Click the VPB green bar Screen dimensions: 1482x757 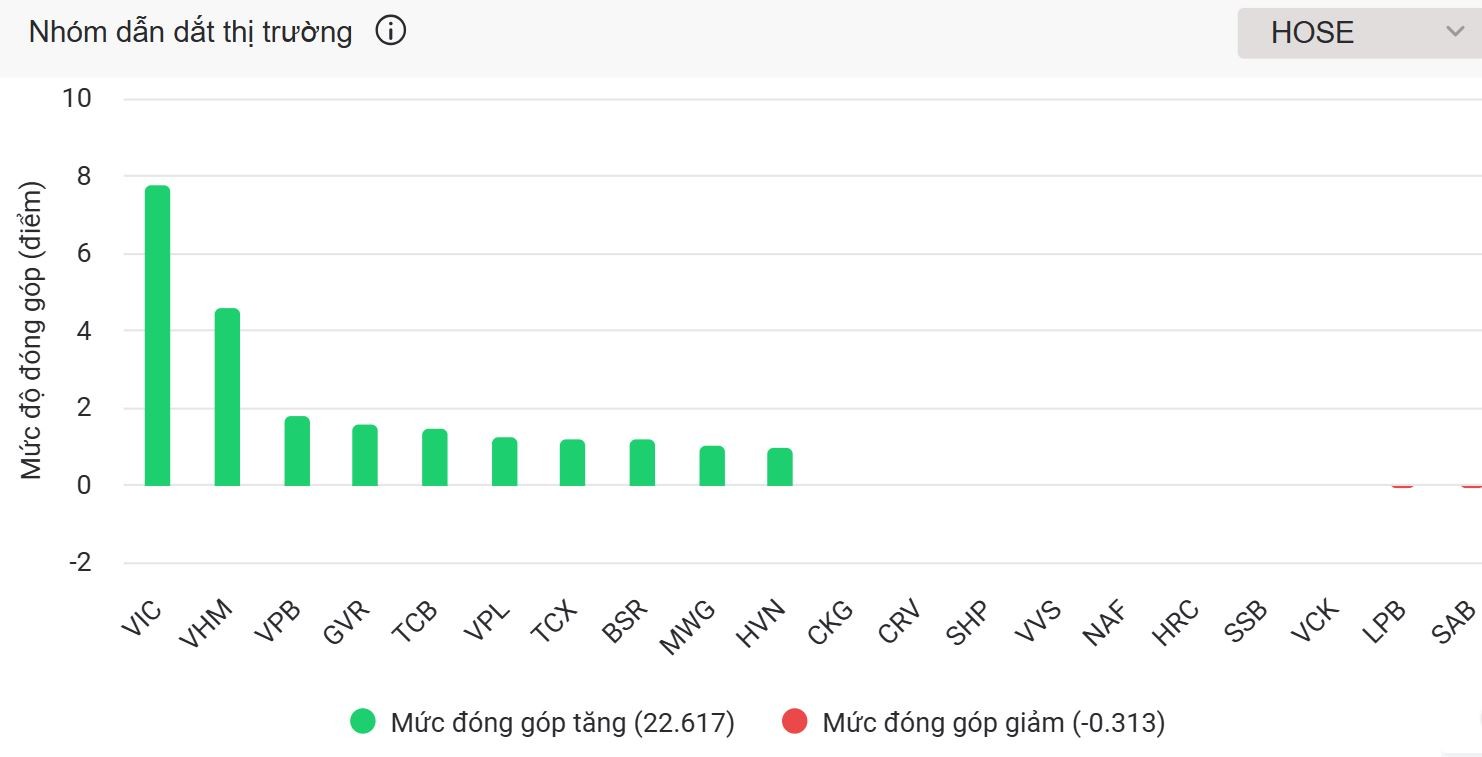[x=297, y=451]
